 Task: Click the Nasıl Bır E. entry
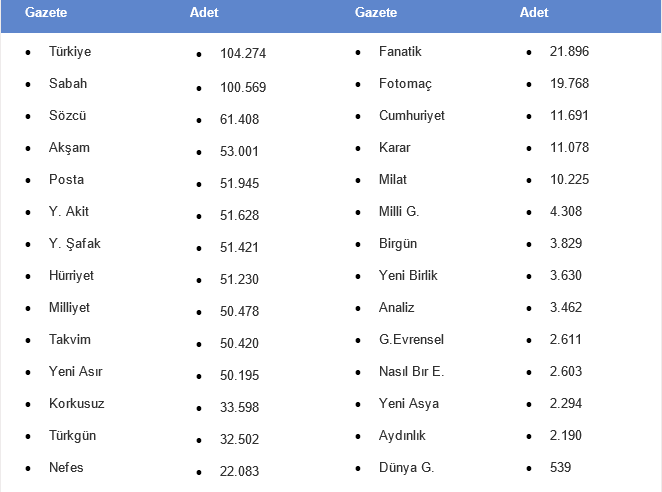pyautogui.click(x=411, y=371)
